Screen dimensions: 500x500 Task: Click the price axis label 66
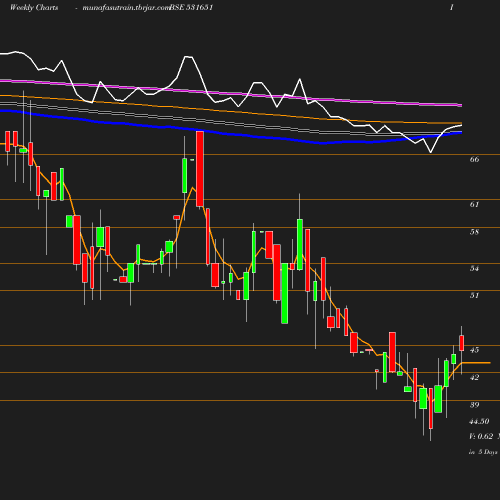474,159
